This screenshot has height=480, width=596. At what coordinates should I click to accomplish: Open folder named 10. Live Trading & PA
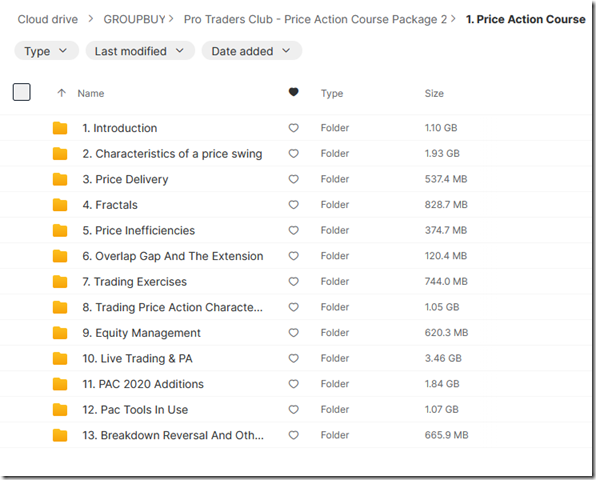pos(138,358)
